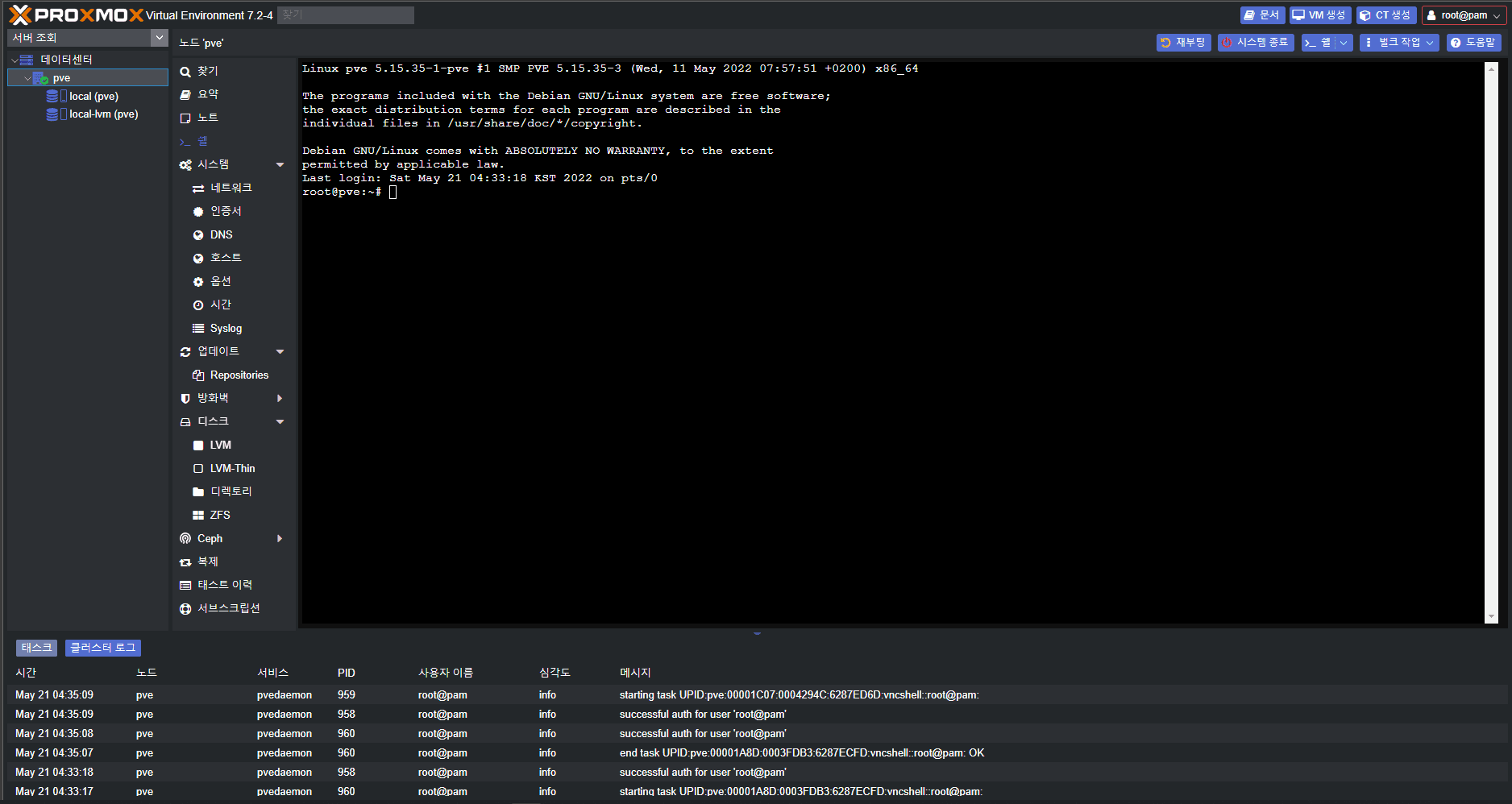
Task: Open the root@pam user menu
Action: tap(1463, 15)
